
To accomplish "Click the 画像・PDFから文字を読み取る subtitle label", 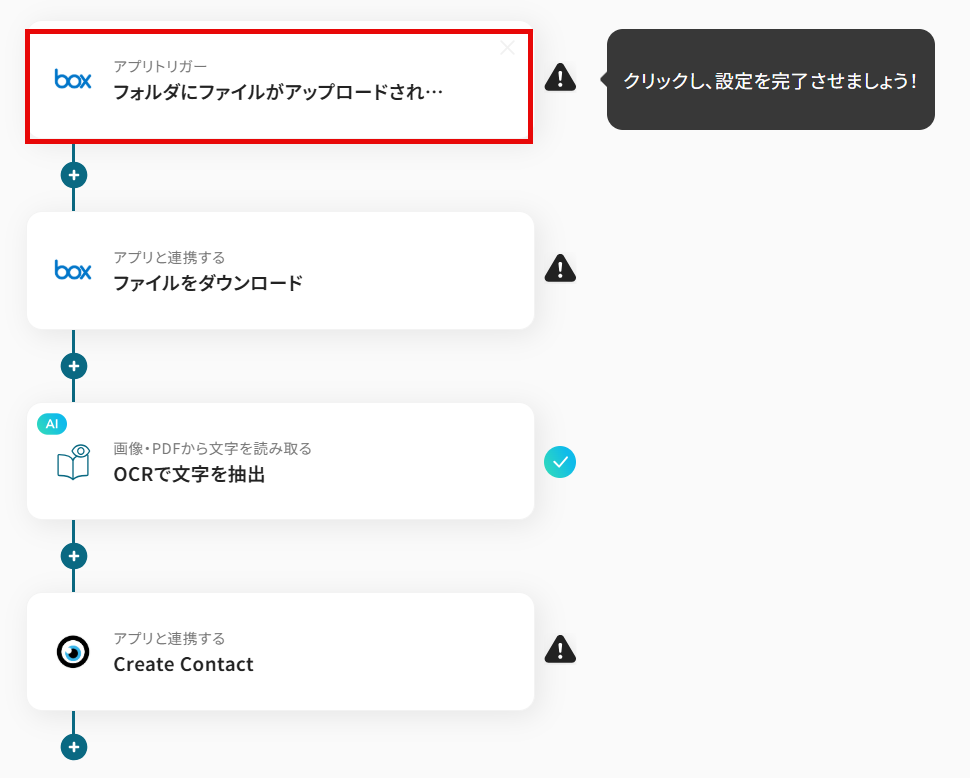I will (212, 448).
